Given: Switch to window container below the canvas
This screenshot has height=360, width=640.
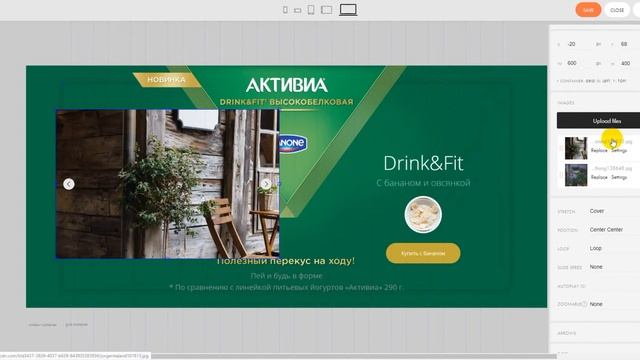Looking at the screenshot, I should 42,324.
